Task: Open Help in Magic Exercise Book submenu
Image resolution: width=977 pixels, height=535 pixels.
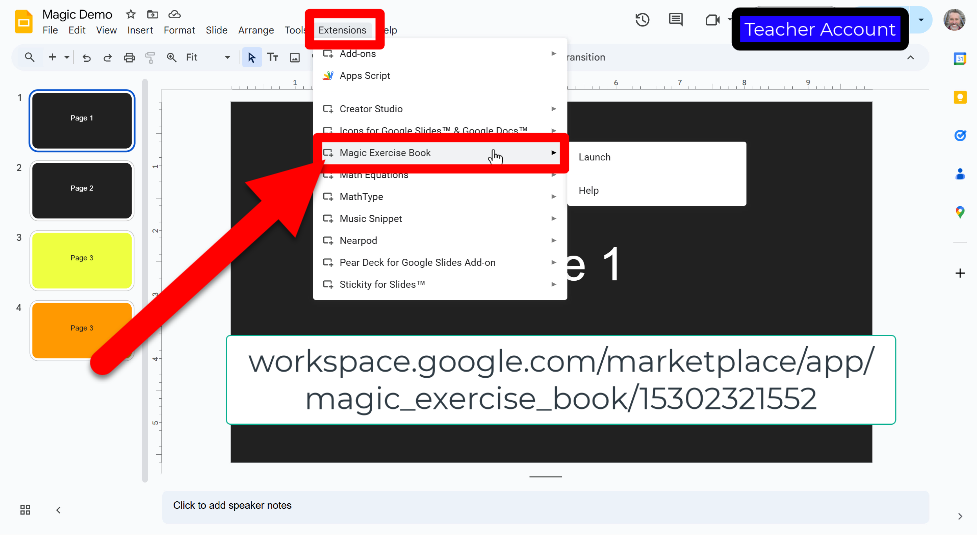Action: click(657, 191)
